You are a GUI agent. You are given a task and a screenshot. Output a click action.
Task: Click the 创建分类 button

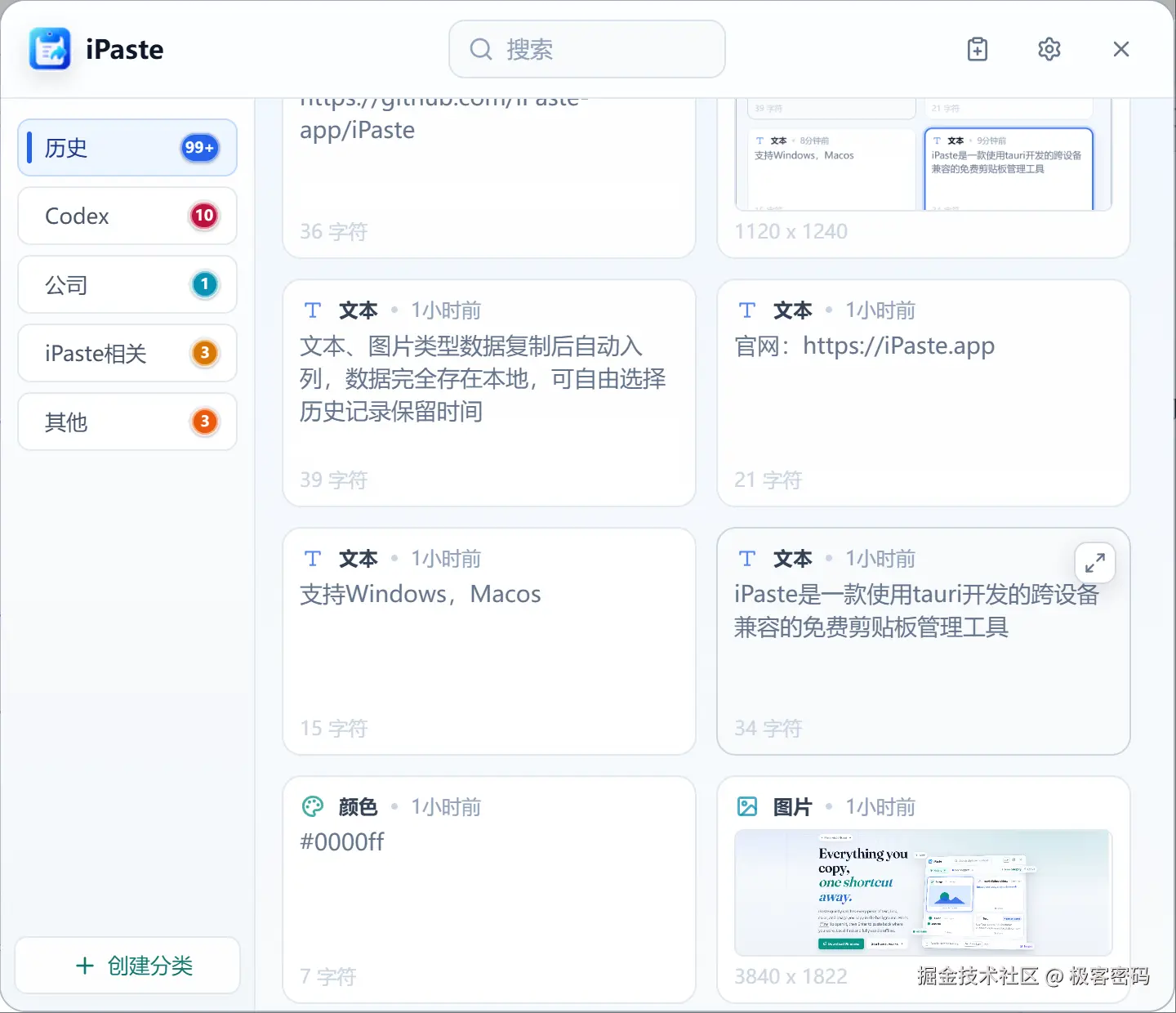coord(127,966)
